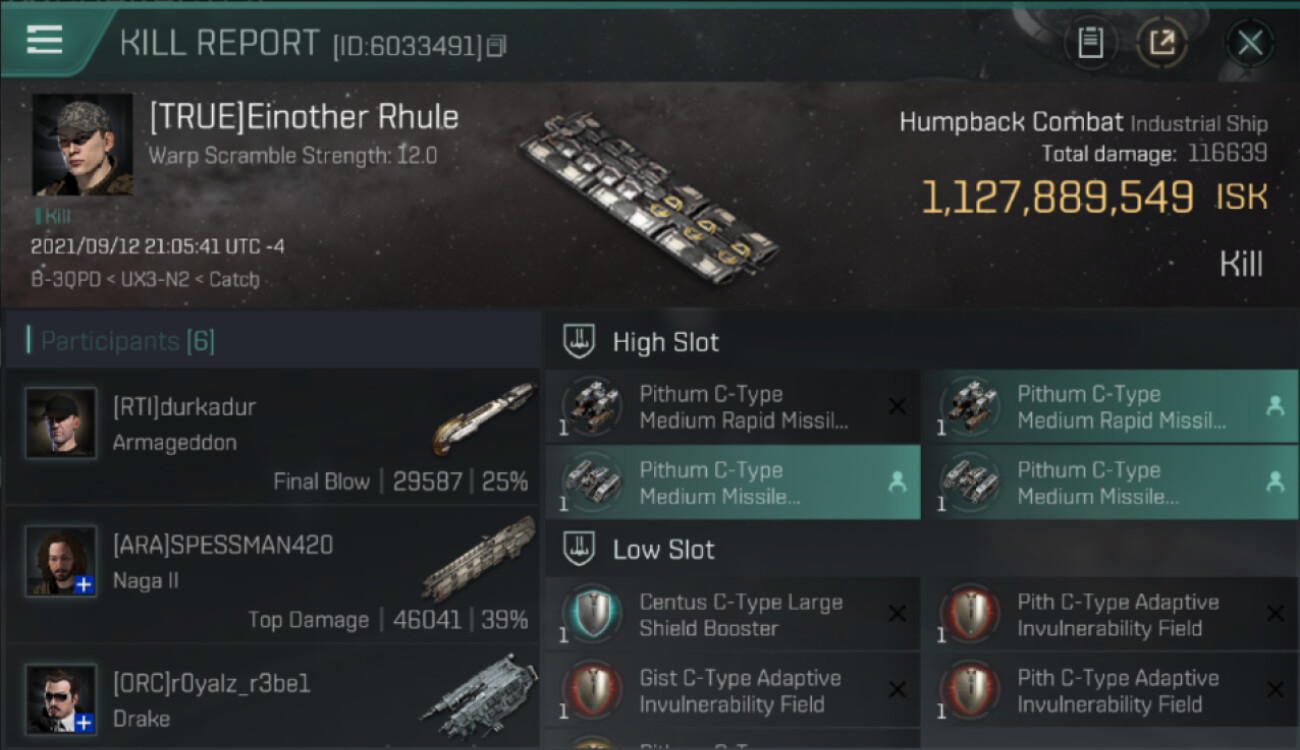Collapse the Low Slot section

point(580,549)
